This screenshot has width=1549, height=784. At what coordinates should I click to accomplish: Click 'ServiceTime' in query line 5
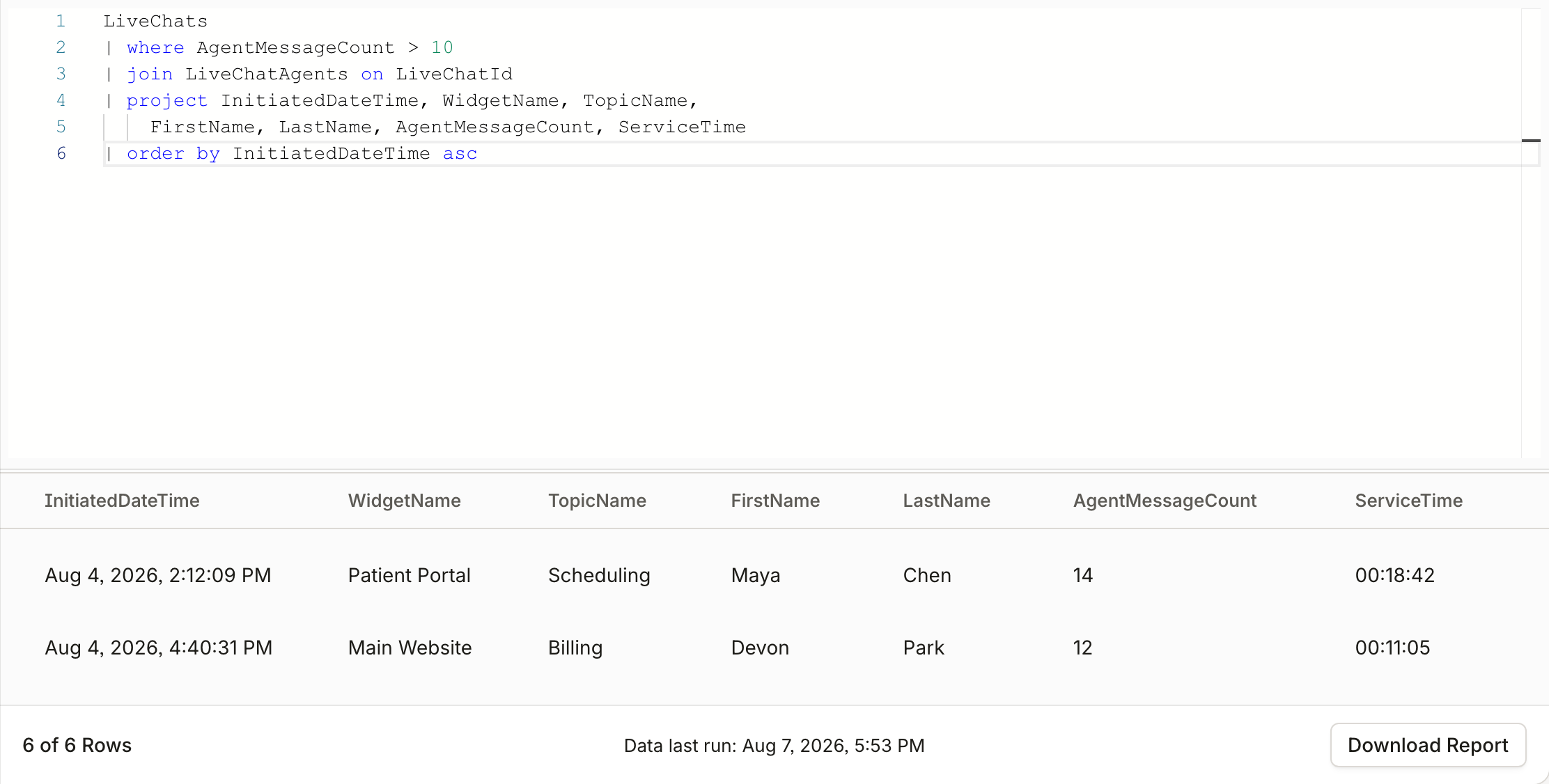[x=682, y=127]
